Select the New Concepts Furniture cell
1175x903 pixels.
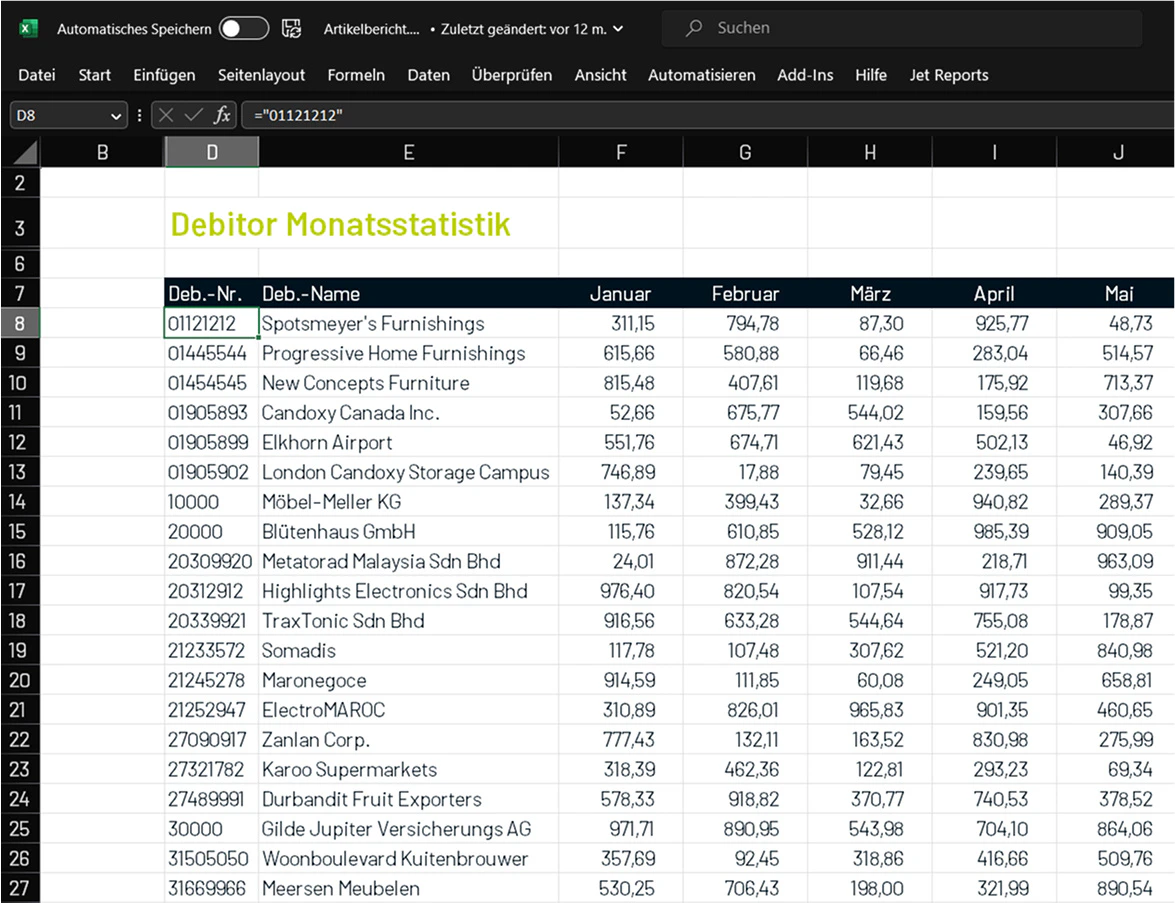pos(408,383)
